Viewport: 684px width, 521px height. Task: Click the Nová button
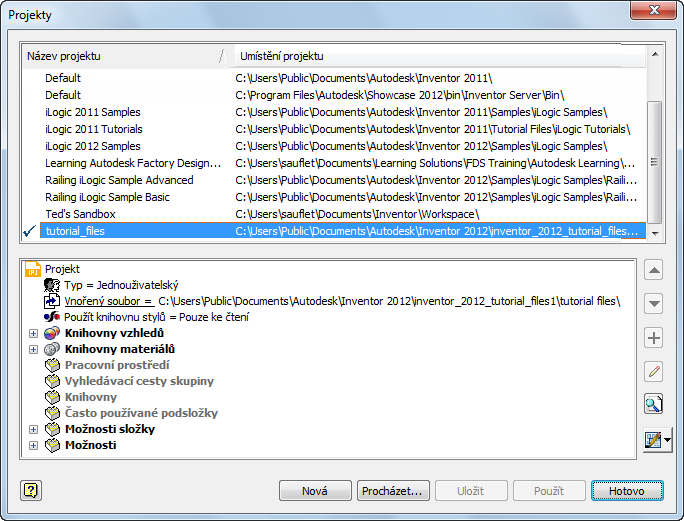(x=315, y=491)
